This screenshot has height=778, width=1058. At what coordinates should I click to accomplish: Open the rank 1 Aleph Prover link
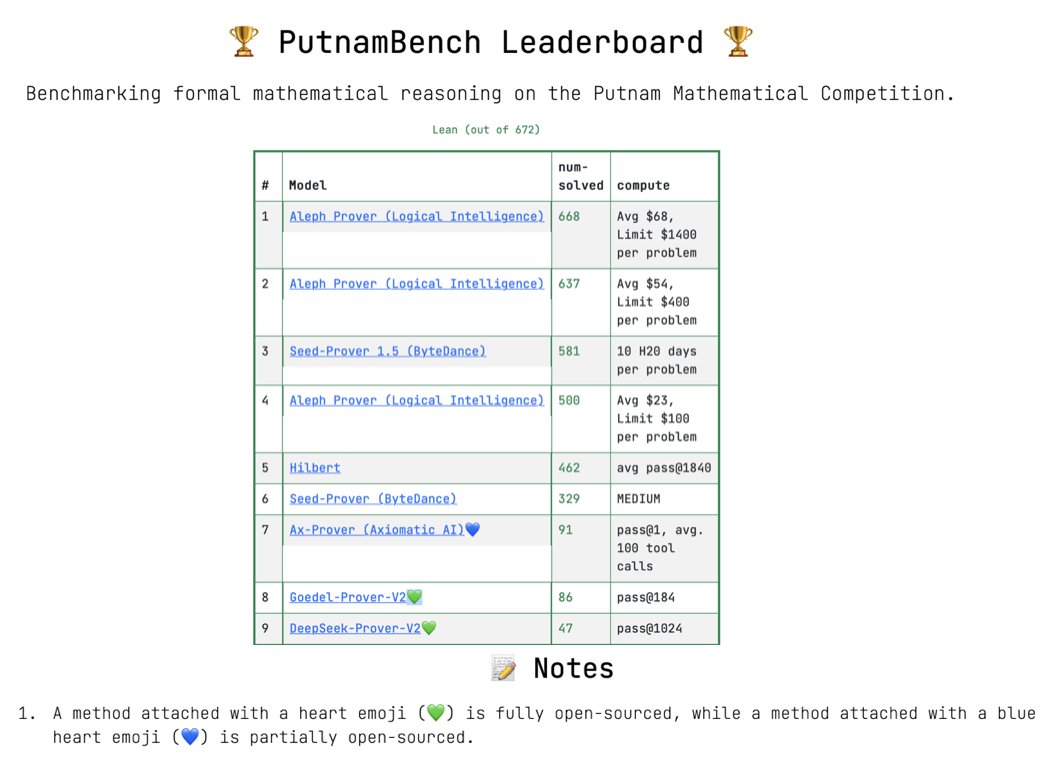[416, 217]
